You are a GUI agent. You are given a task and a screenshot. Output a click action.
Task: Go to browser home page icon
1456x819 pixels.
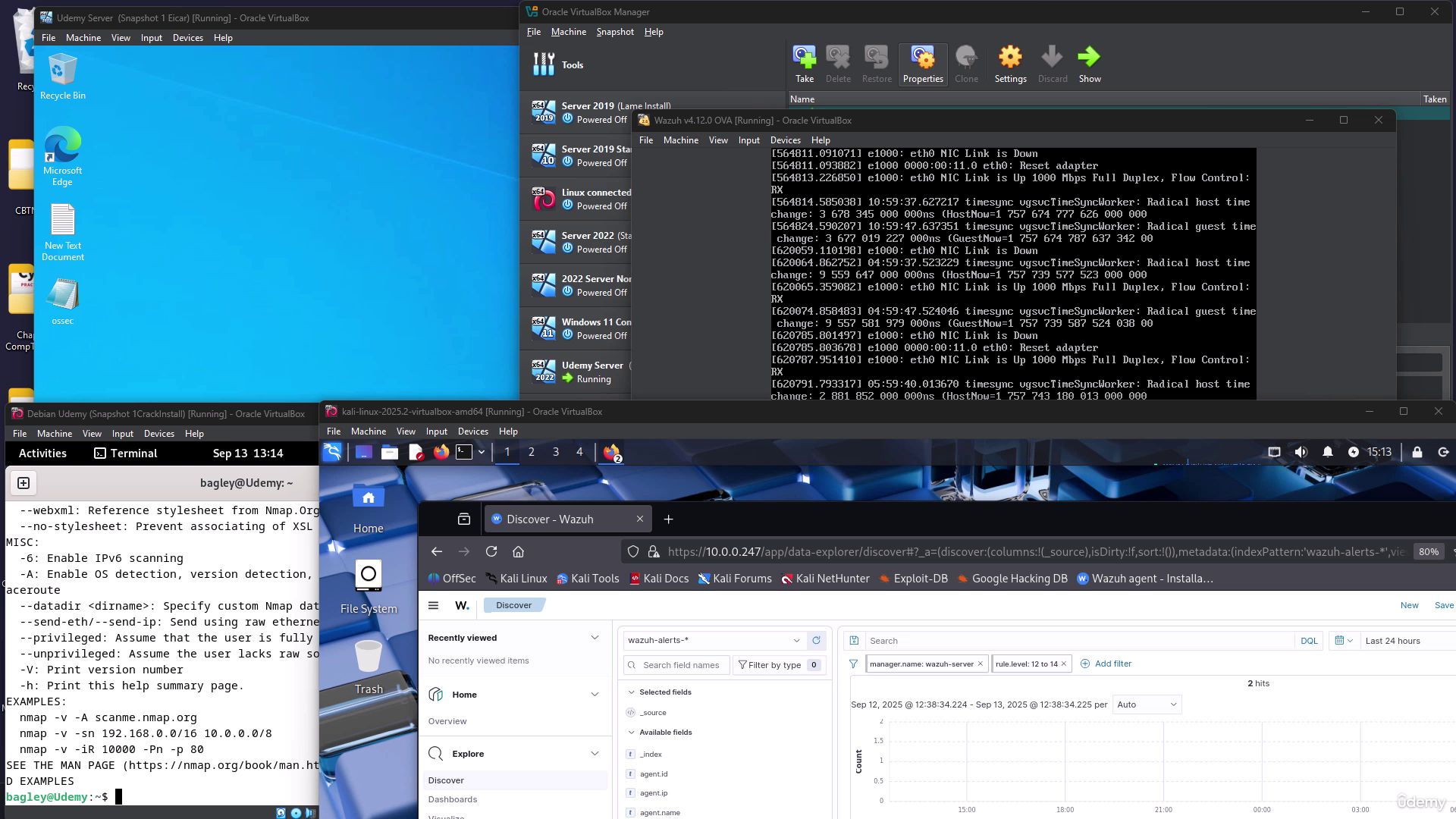[519, 551]
